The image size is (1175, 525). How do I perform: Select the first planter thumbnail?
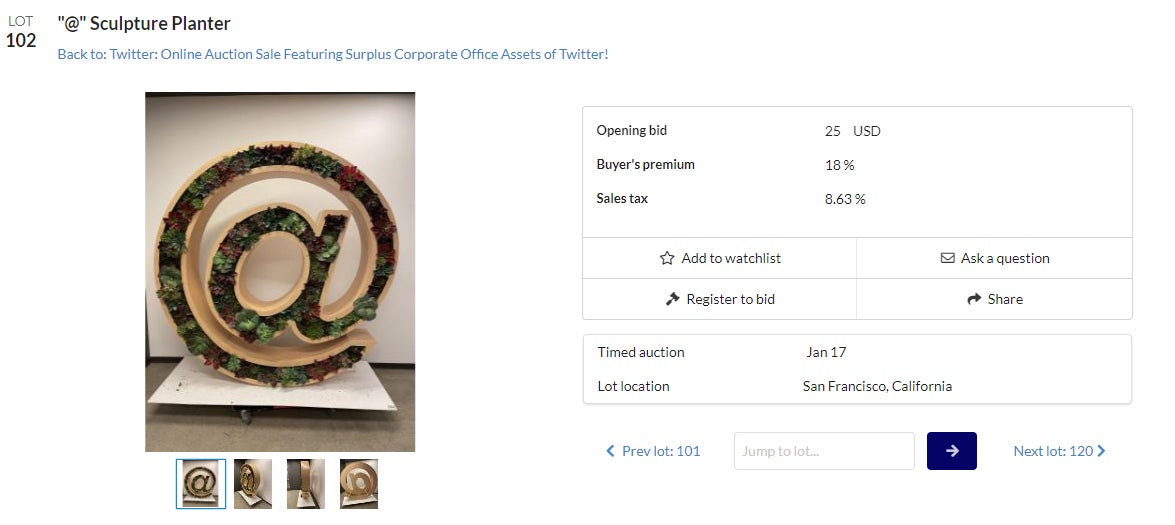coord(201,484)
